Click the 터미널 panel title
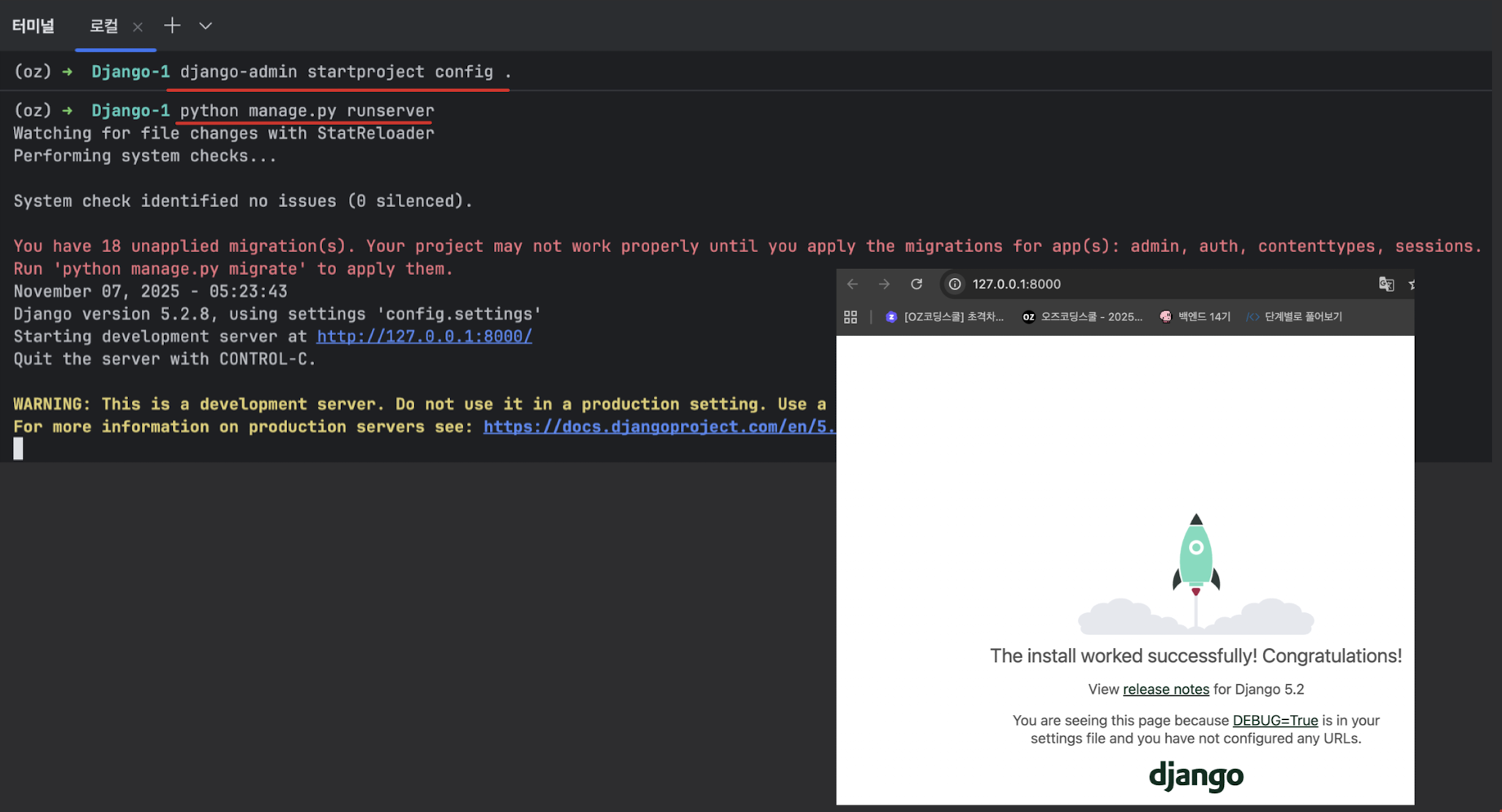 [33, 26]
